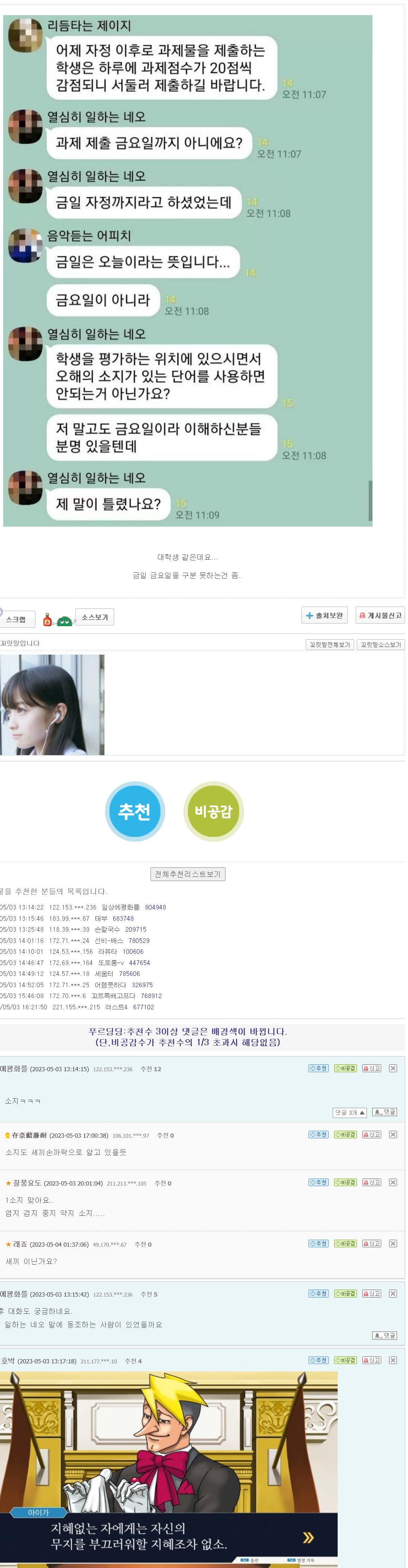The image size is (408, 1568).
Task: Open the 소스보기 source view
Action: pyautogui.click(x=94, y=617)
